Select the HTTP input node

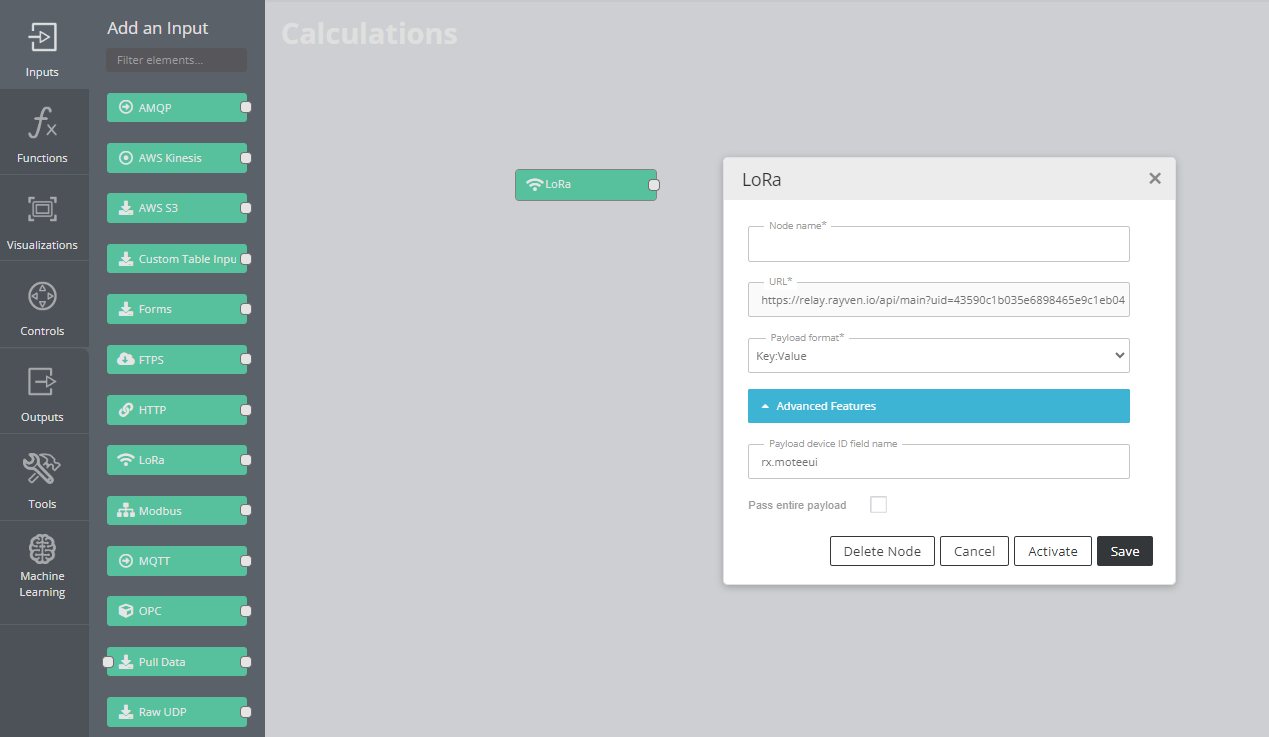point(177,410)
